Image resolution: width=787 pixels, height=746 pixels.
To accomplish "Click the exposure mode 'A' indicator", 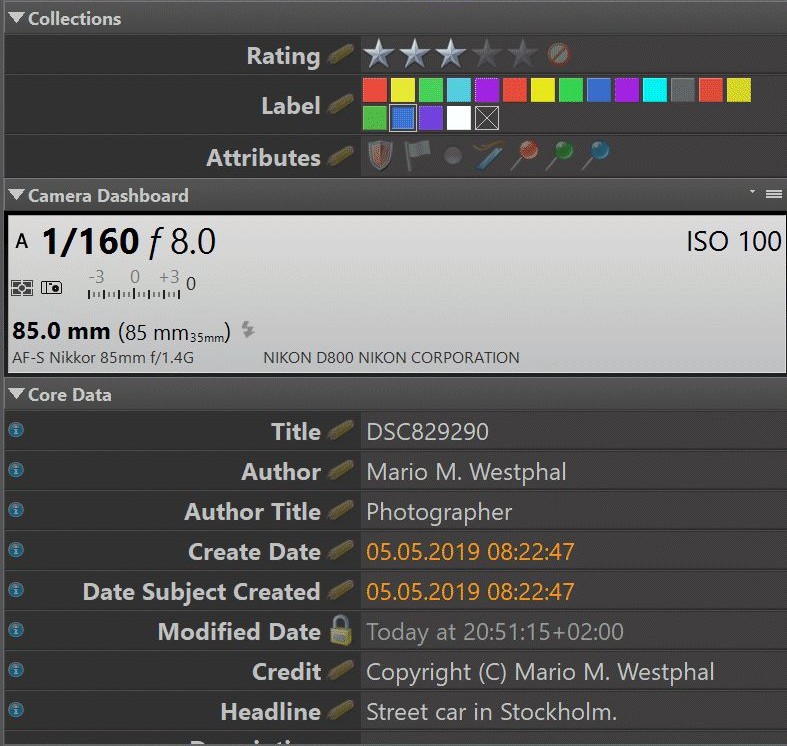I will 22,241.
